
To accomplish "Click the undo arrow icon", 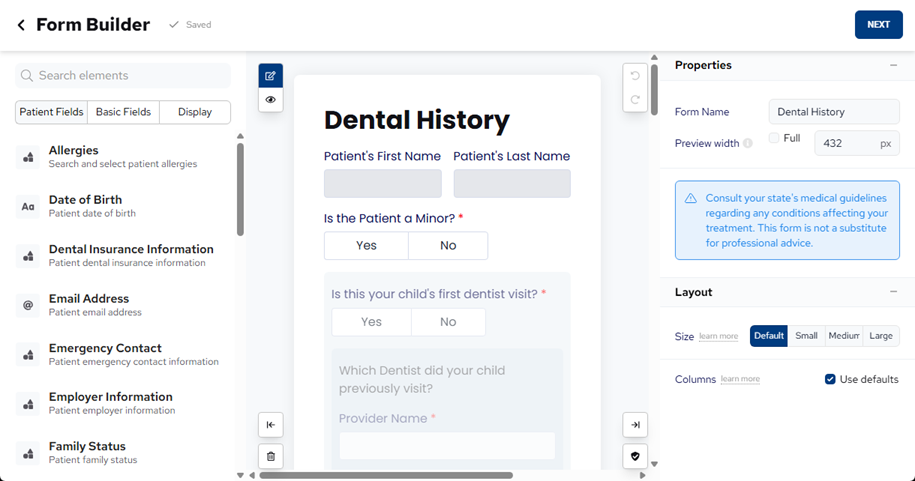I will [635, 76].
